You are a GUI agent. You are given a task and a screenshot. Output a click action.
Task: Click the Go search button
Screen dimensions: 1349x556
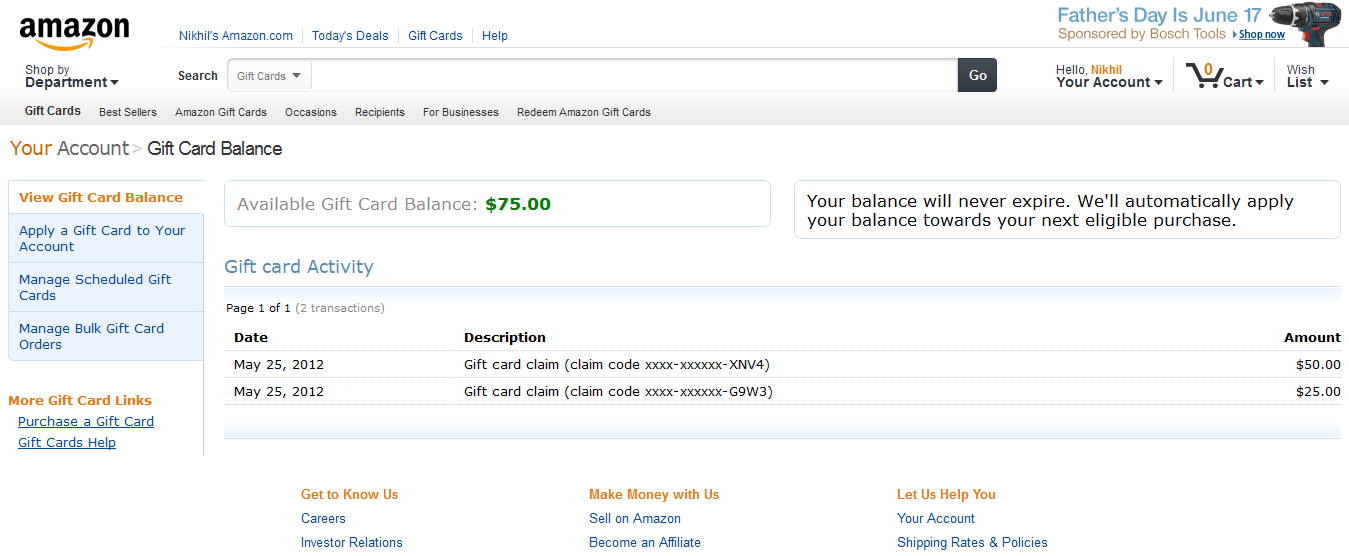click(x=977, y=76)
